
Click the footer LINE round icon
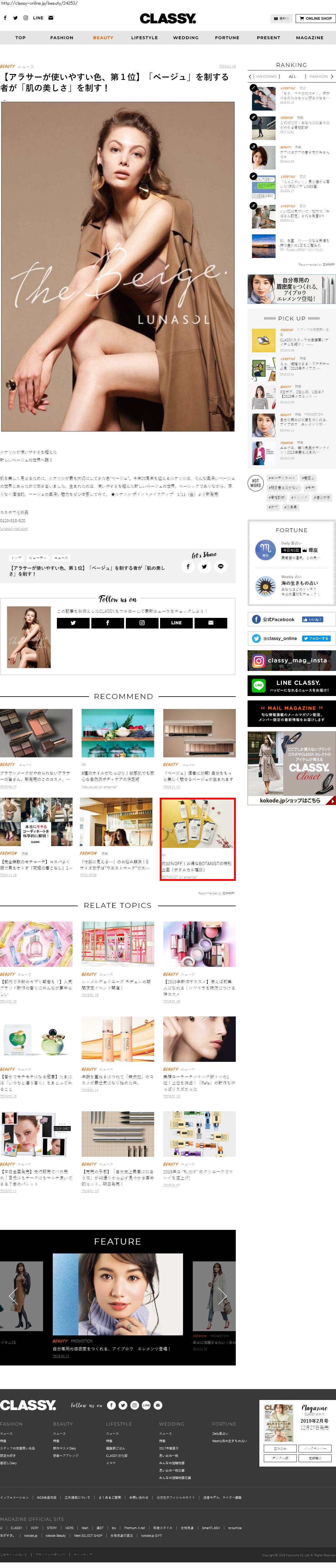[x=146, y=1406]
